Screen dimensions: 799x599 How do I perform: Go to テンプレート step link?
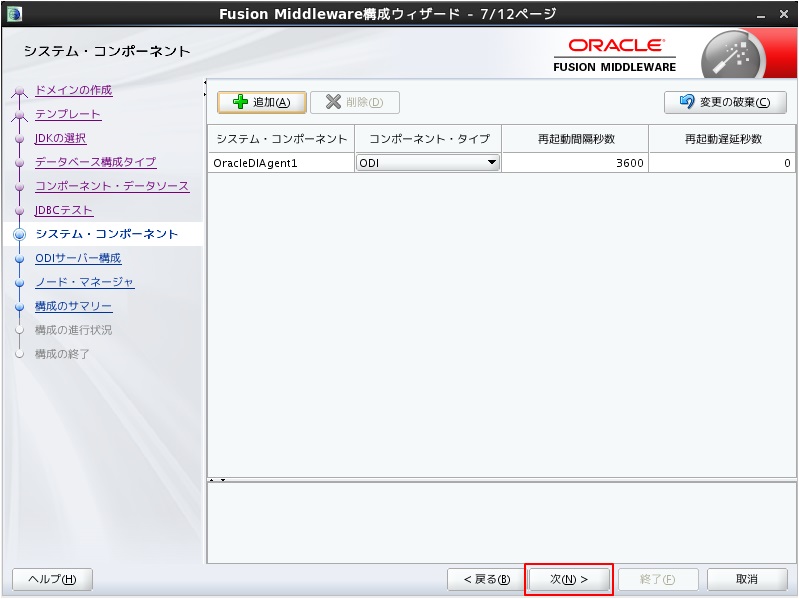68,114
